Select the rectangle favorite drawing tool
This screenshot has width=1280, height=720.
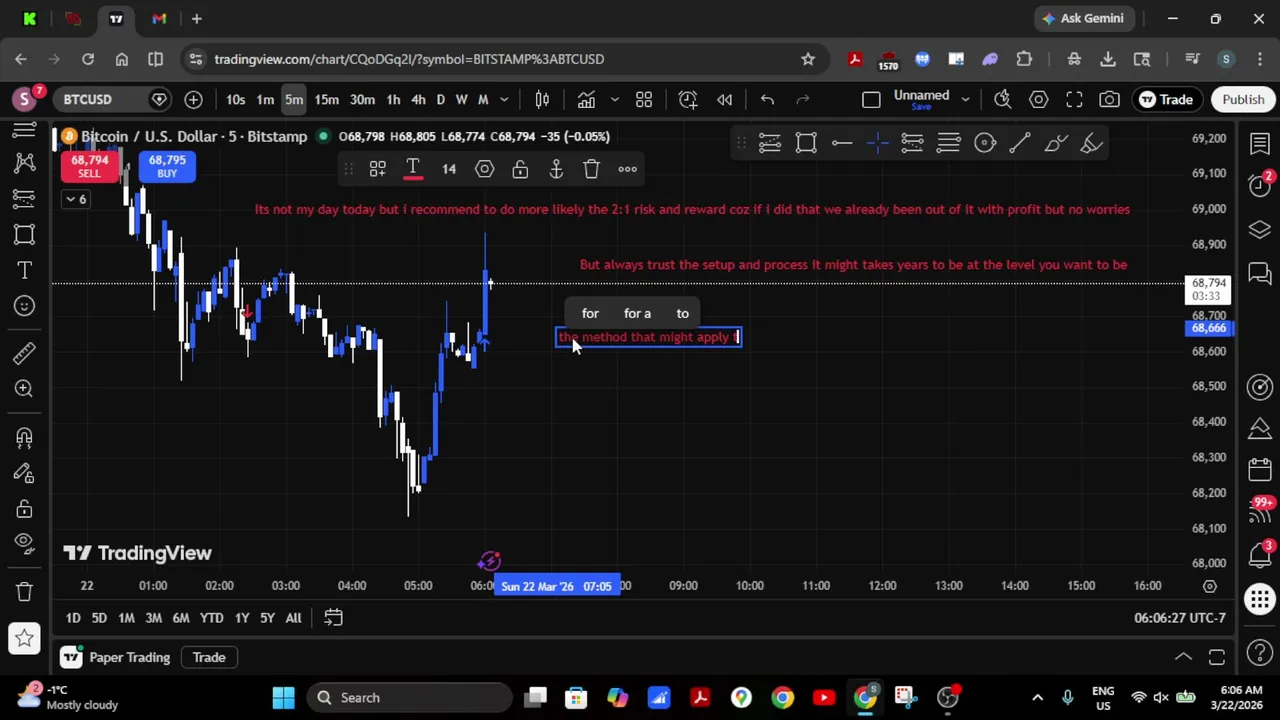coord(806,144)
